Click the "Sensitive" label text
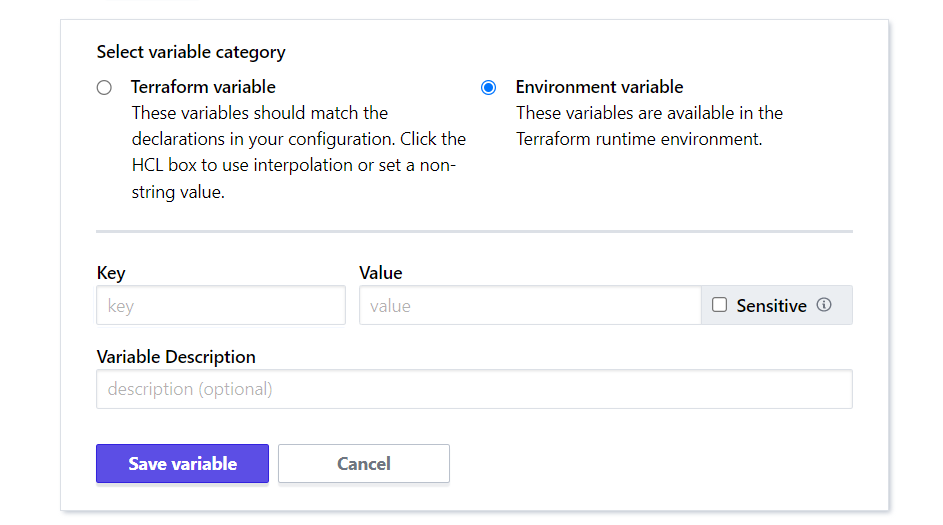This screenshot has width=943, height=525. point(771,306)
